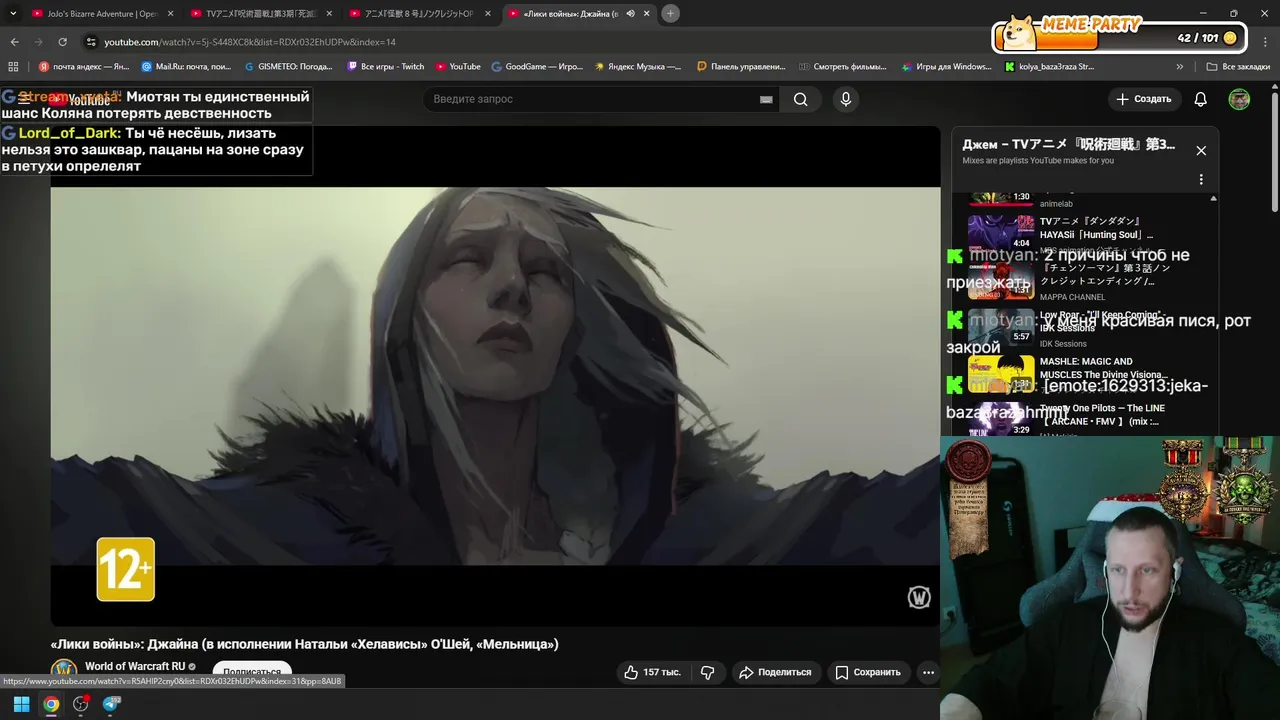Open the YouTube account avatar menu
The image size is (1280, 720).
[x=1239, y=99]
